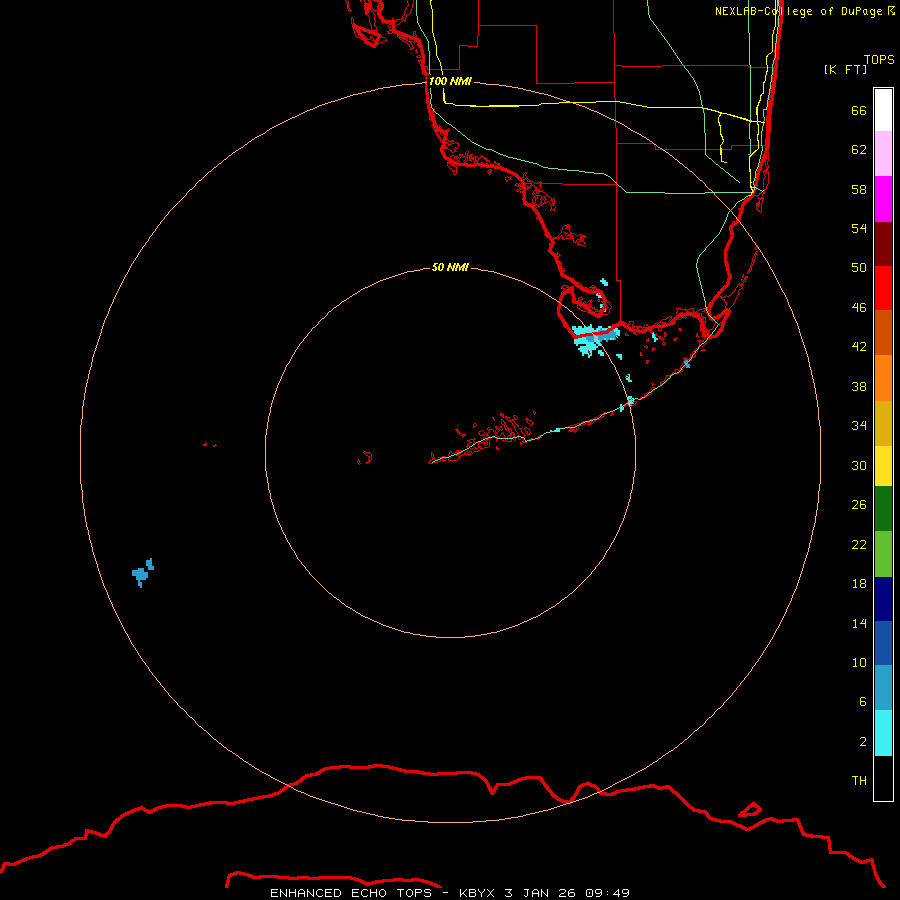Click the "38" legend value

pyautogui.click(x=859, y=386)
